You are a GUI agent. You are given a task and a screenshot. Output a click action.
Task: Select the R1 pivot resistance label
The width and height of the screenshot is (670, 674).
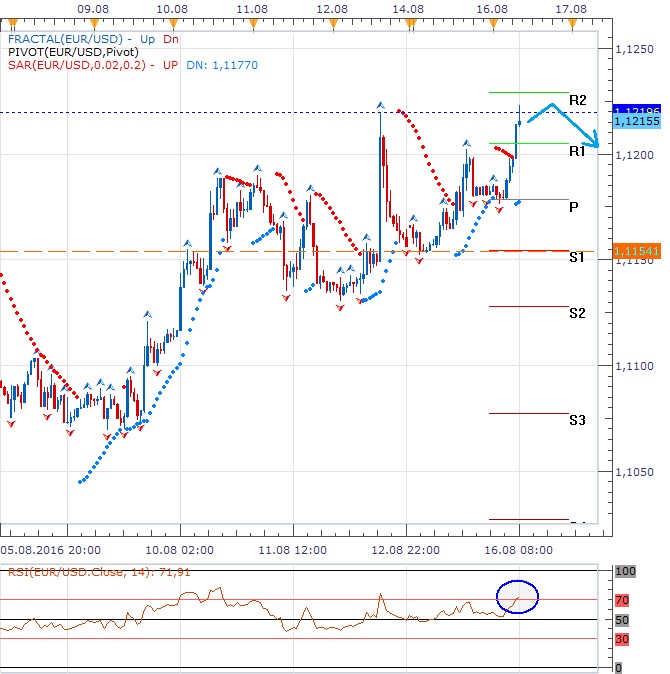577,151
